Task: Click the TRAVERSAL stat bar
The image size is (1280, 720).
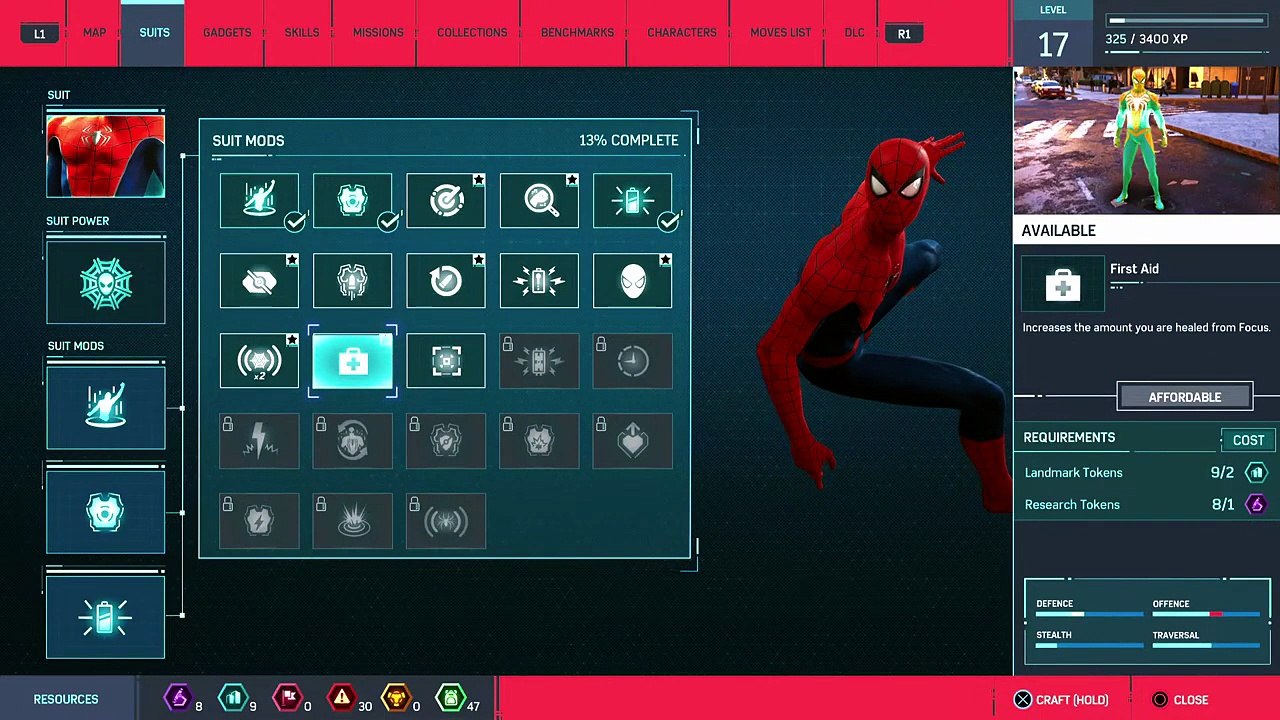Action: (1206, 646)
